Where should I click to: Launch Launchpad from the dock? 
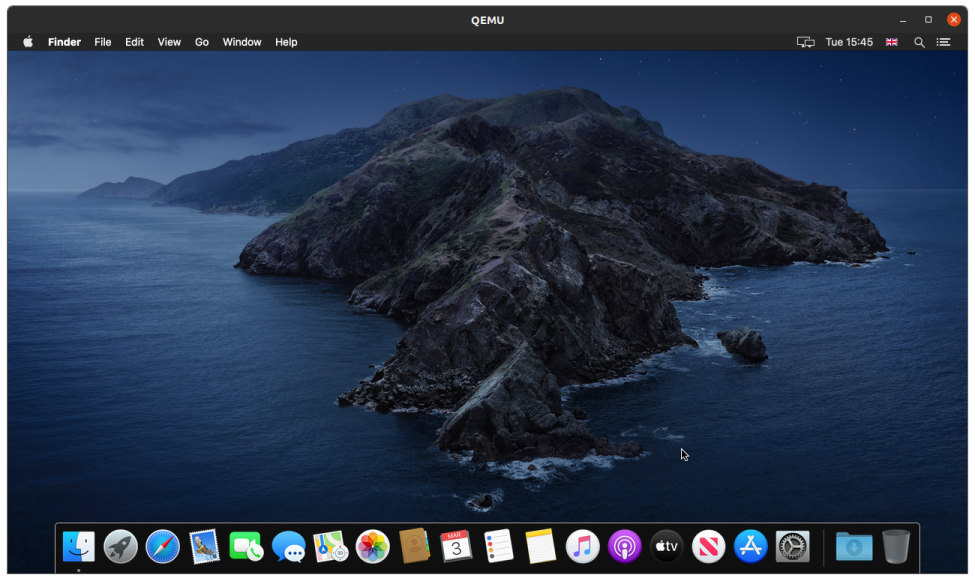[121, 546]
